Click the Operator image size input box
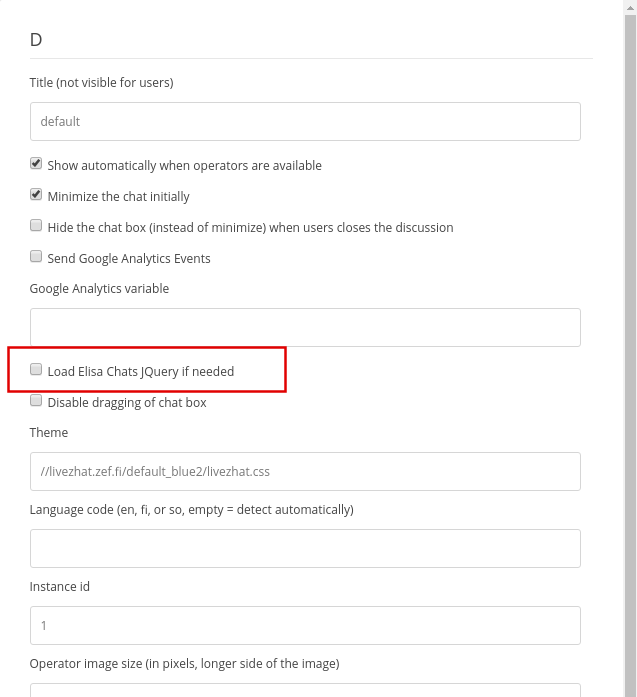Image resolution: width=637 pixels, height=697 pixels. coord(305,690)
